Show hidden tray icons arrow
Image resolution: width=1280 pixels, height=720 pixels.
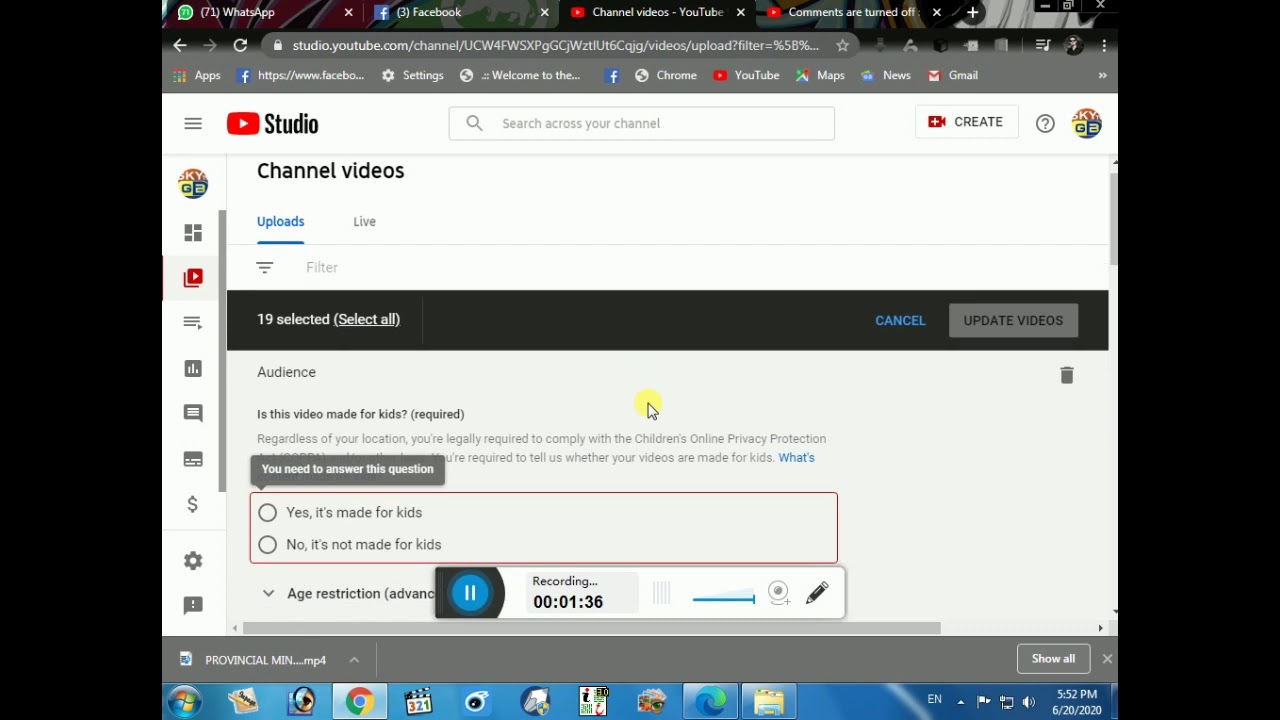click(x=961, y=702)
